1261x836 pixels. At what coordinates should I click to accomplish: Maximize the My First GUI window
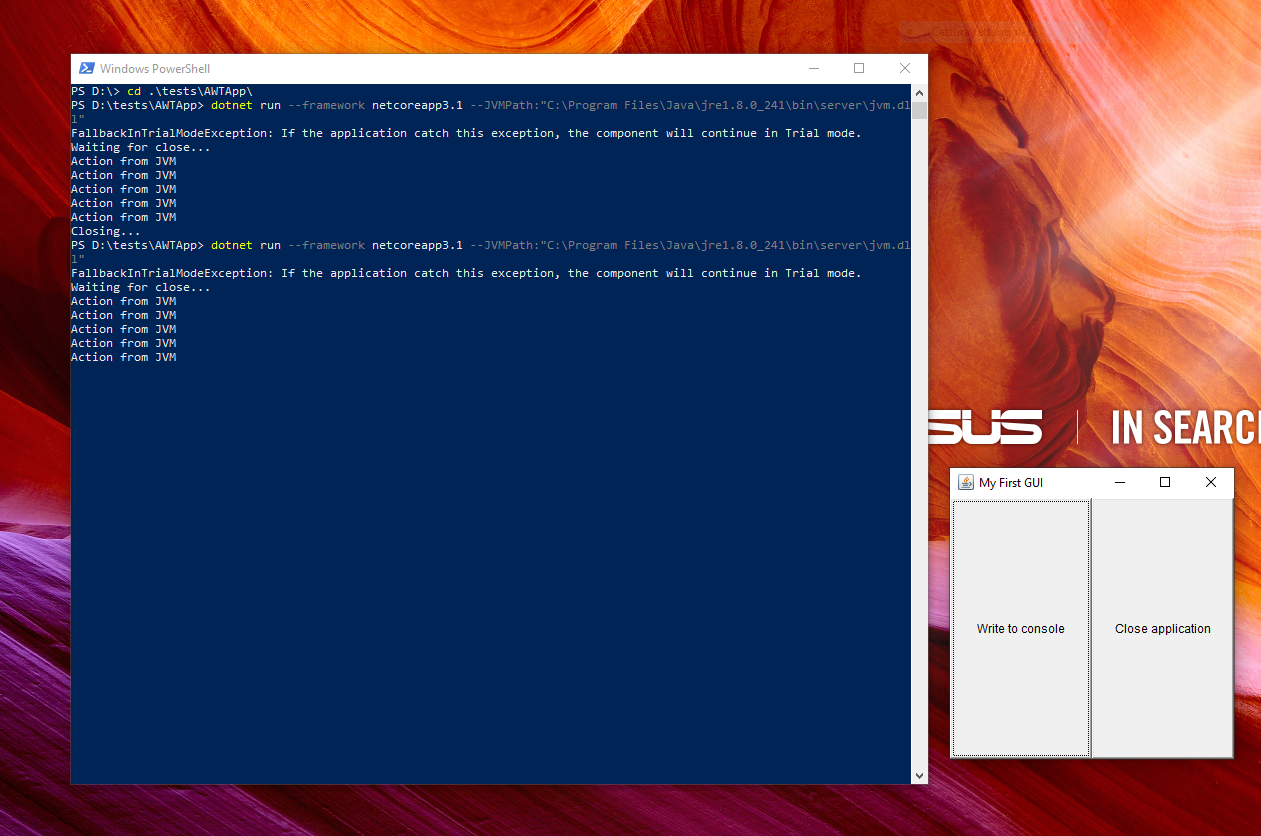point(1164,482)
